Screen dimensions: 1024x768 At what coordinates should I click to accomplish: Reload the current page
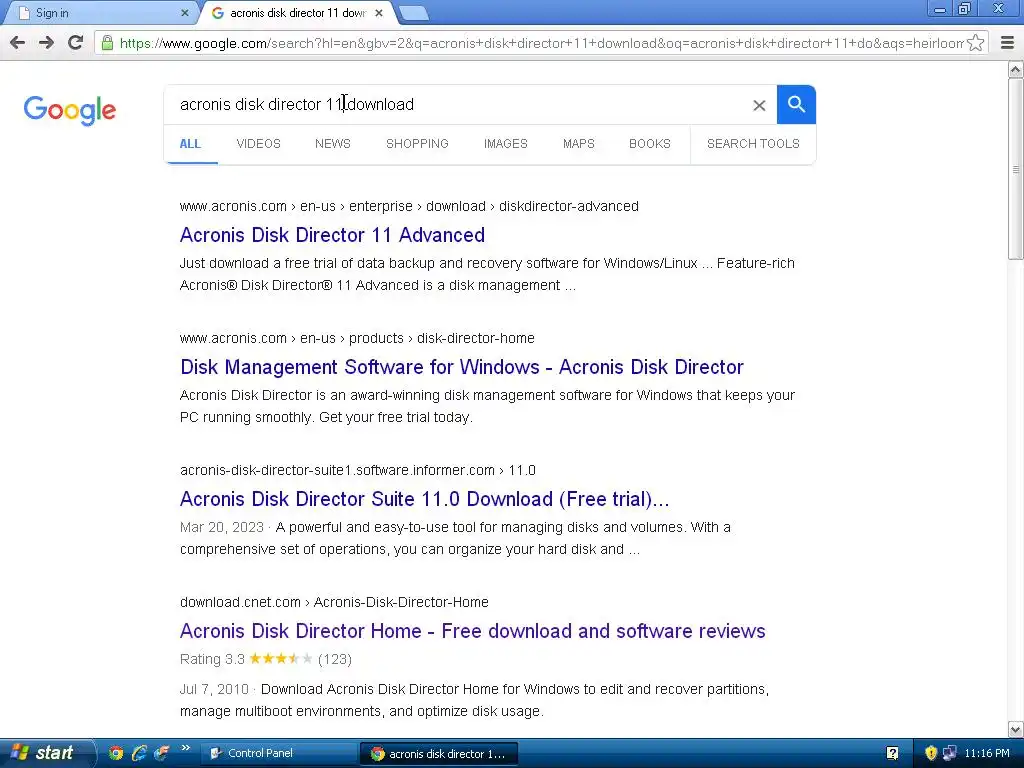76,43
